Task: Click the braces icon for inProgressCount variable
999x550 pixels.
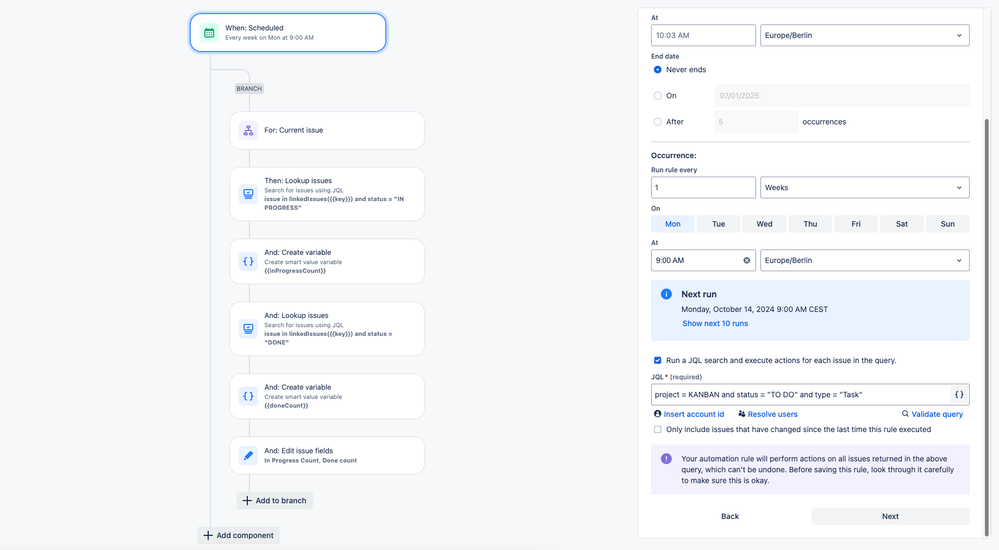Action: 248,261
